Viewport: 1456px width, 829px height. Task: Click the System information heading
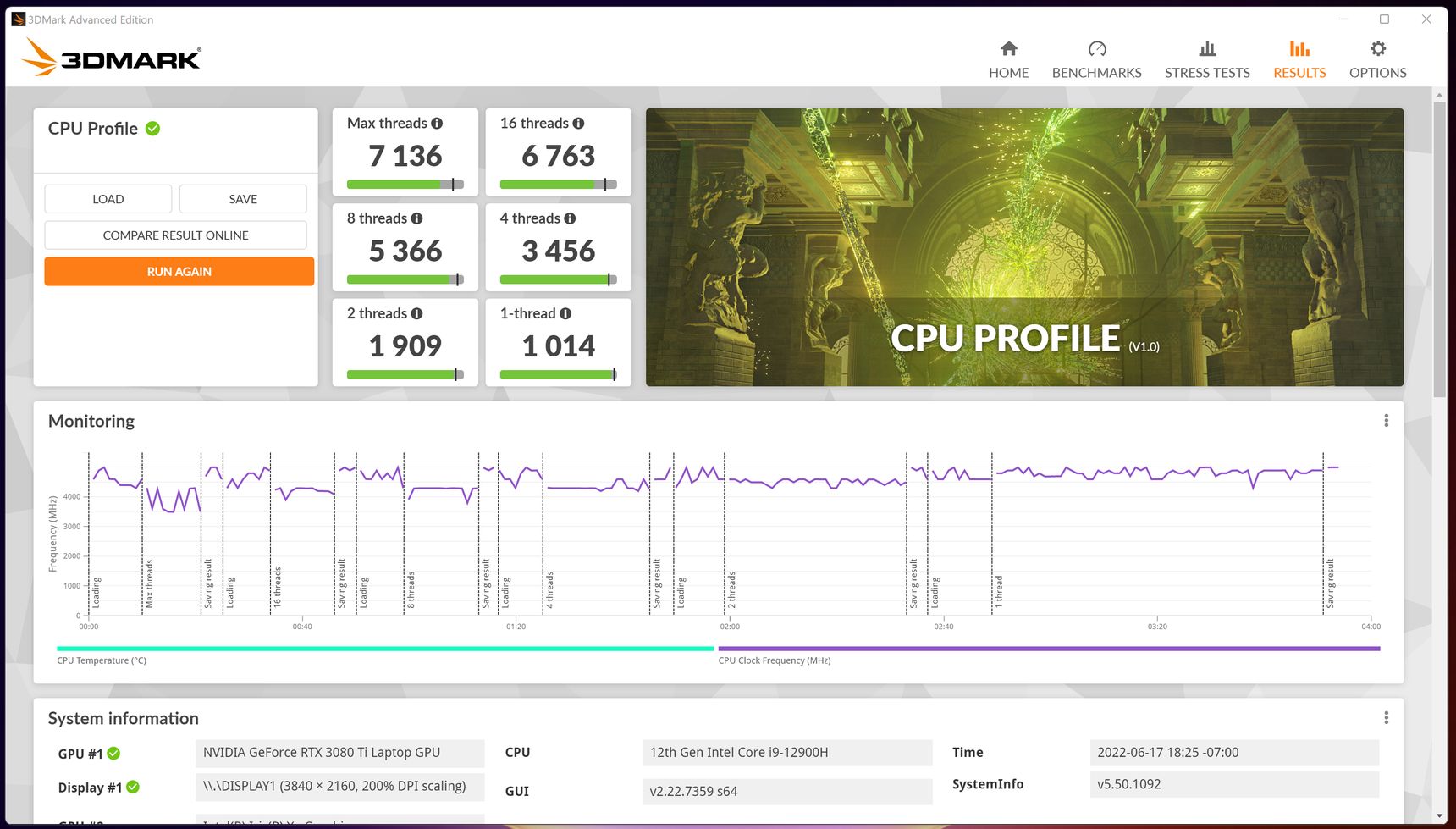coord(124,719)
